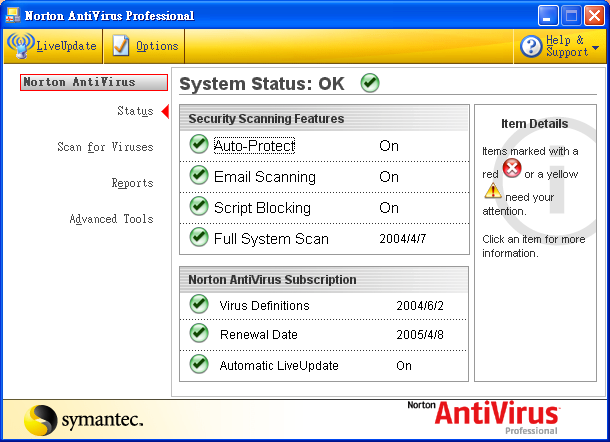Expand the Help & Support dropdown arrow

coord(595,48)
